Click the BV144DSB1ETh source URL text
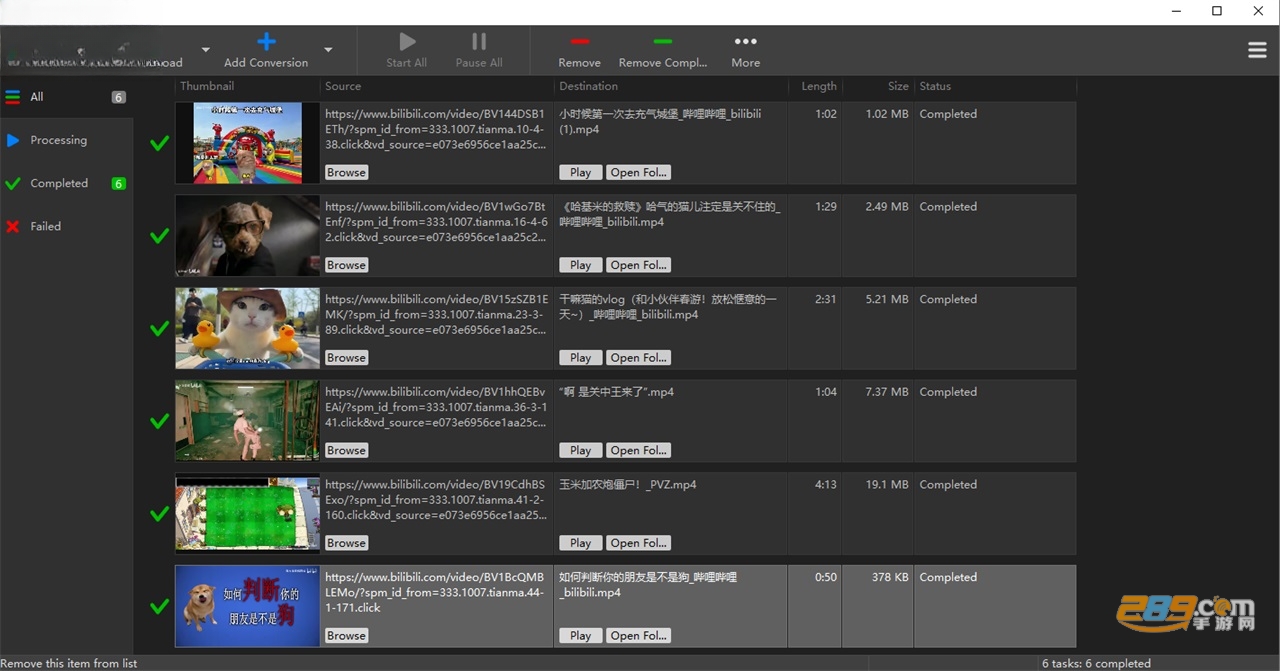1280x671 pixels. click(436, 129)
